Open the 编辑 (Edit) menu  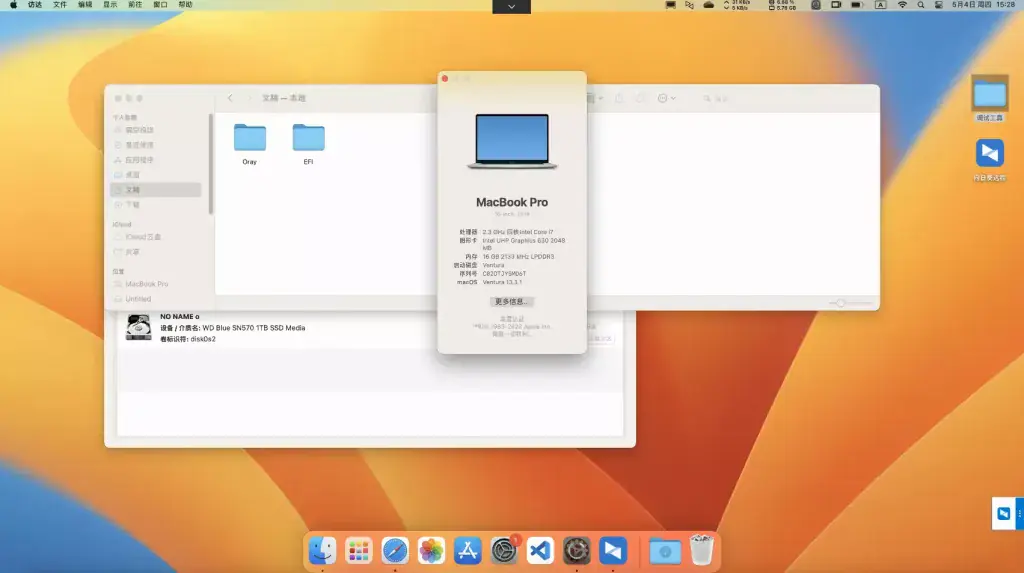click(x=85, y=5)
